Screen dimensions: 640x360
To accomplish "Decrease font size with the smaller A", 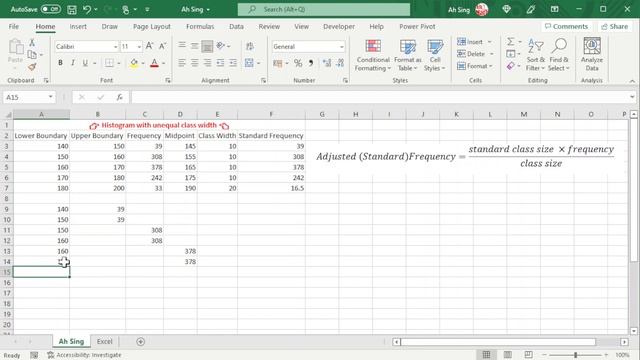I will [x=162, y=46].
